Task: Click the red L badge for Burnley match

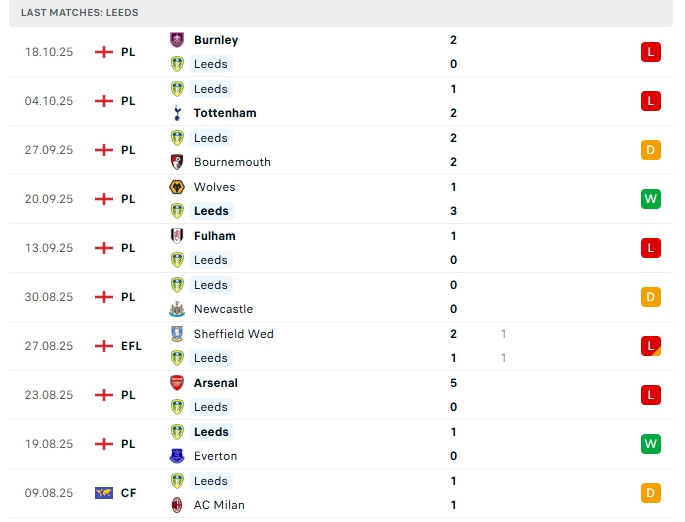Action: coord(651,52)
